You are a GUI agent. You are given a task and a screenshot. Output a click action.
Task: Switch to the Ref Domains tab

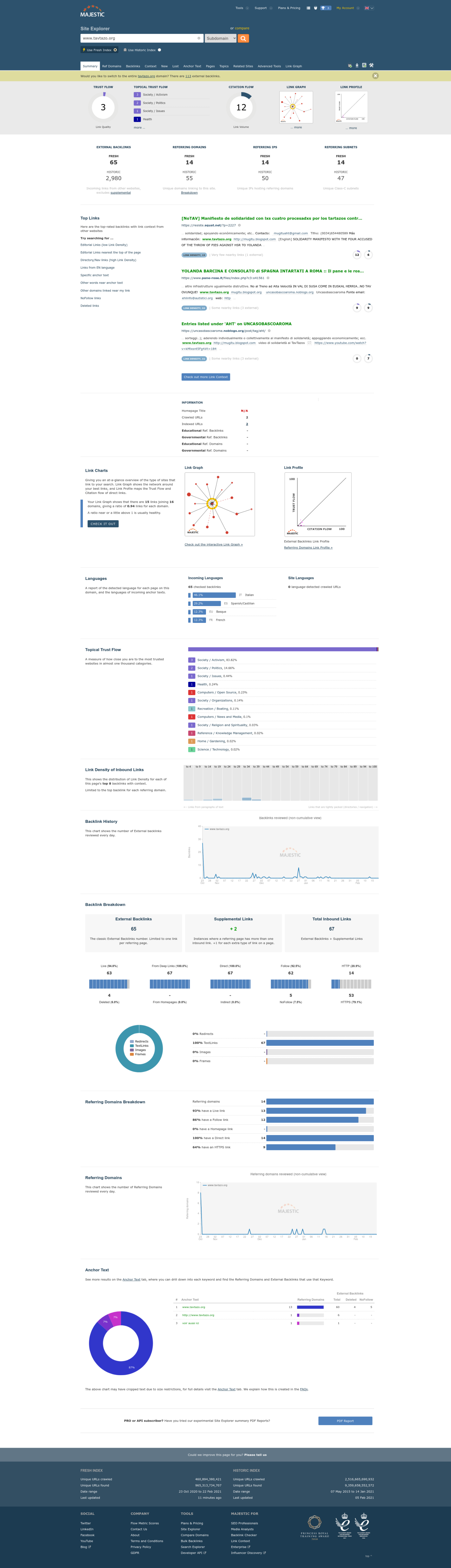[x=111, y=66]
